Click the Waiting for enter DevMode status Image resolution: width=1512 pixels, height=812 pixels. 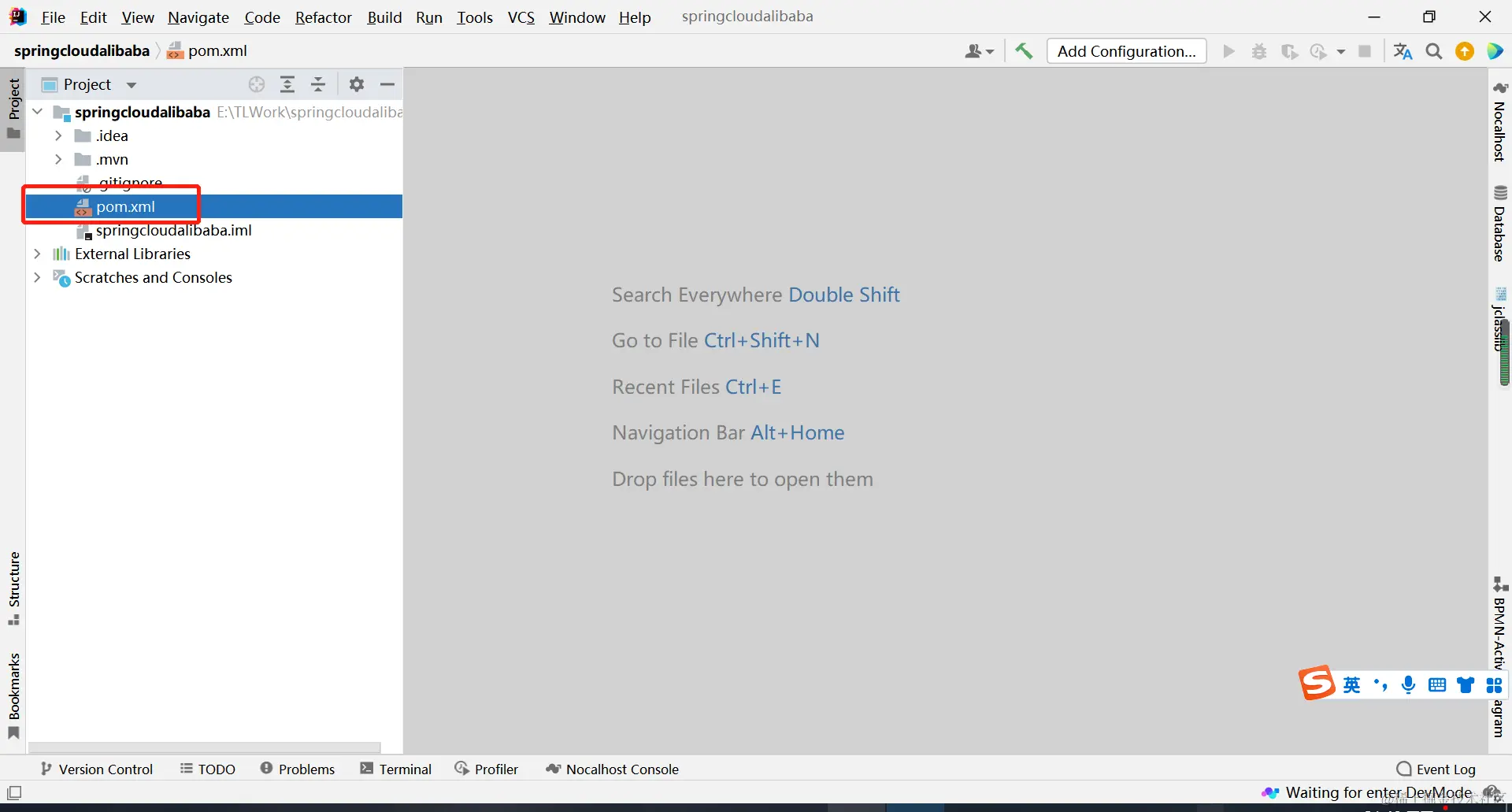click(x=1368, y=792)
